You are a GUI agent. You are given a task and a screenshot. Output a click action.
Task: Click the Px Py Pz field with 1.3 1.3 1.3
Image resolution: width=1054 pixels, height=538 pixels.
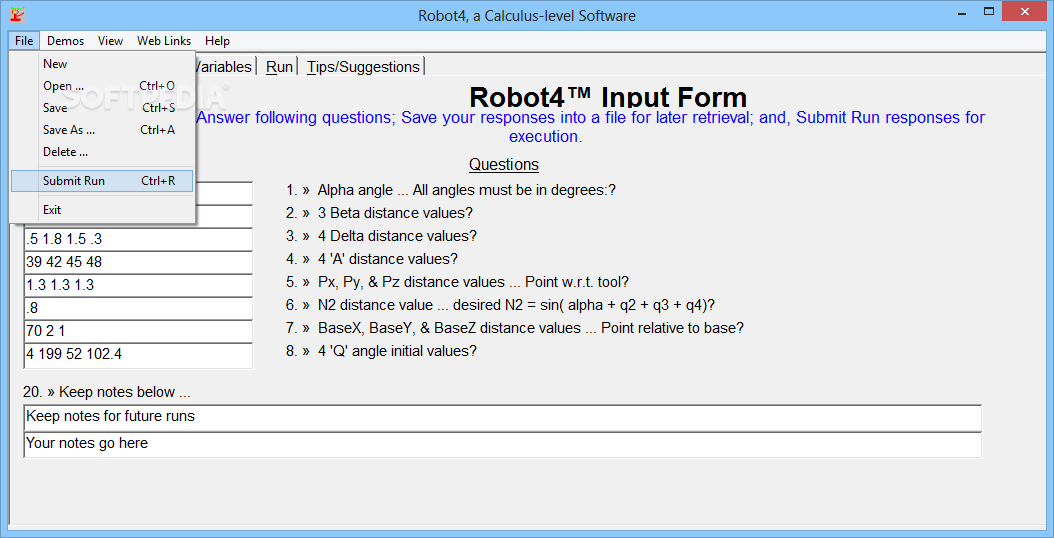click(138, 285)
